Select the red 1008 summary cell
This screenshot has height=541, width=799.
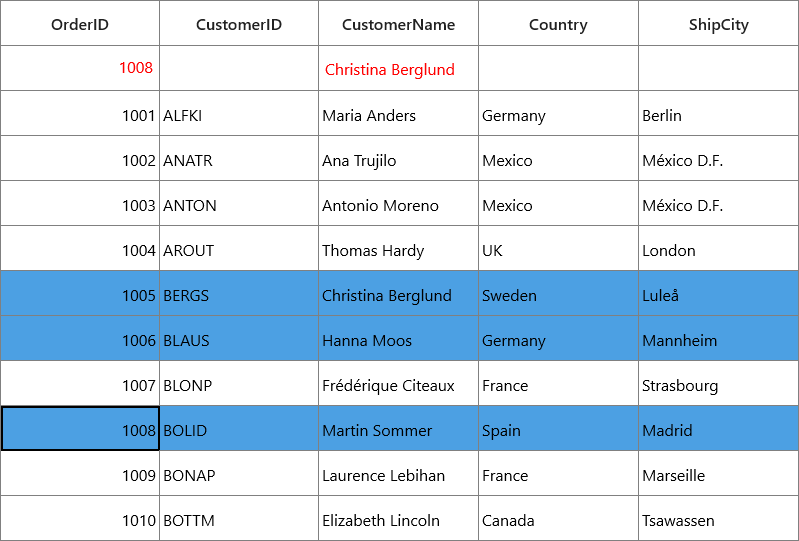pos(80,68)
